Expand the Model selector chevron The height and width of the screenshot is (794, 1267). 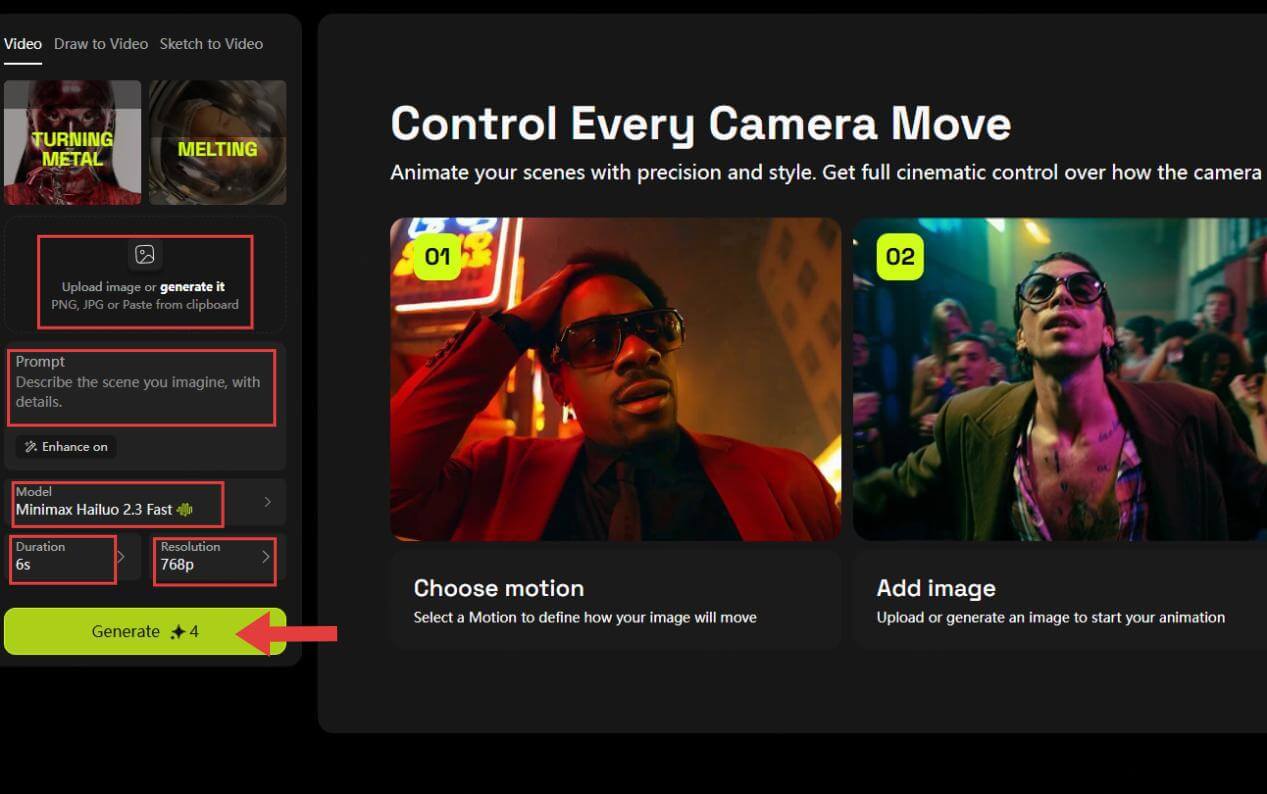[x=267, y=502]
